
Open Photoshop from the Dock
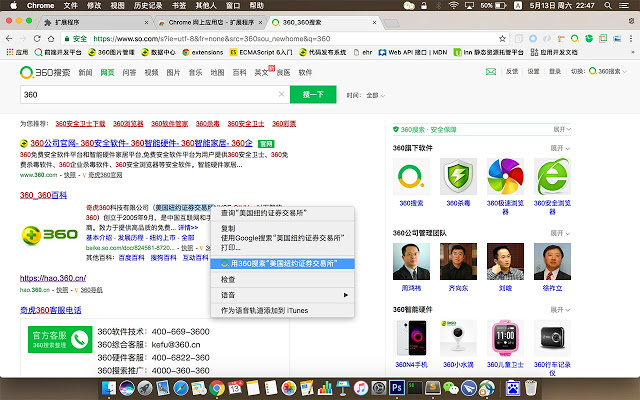[x=396, y=388]
